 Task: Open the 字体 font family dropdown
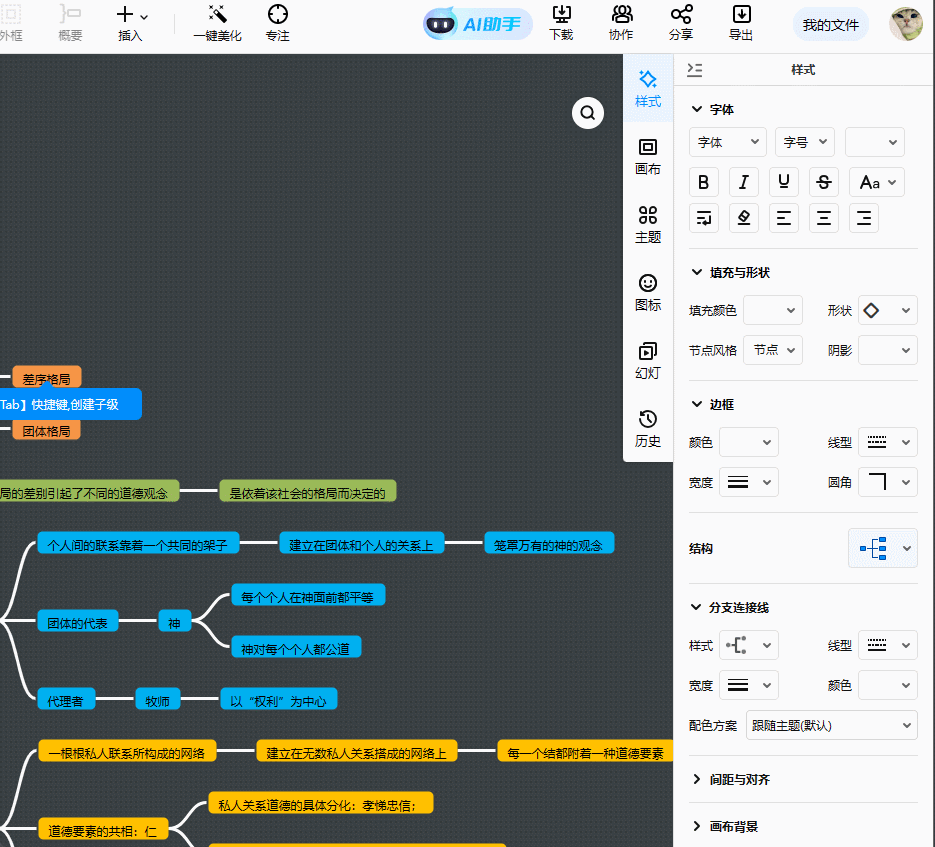[x=727, y=142]
